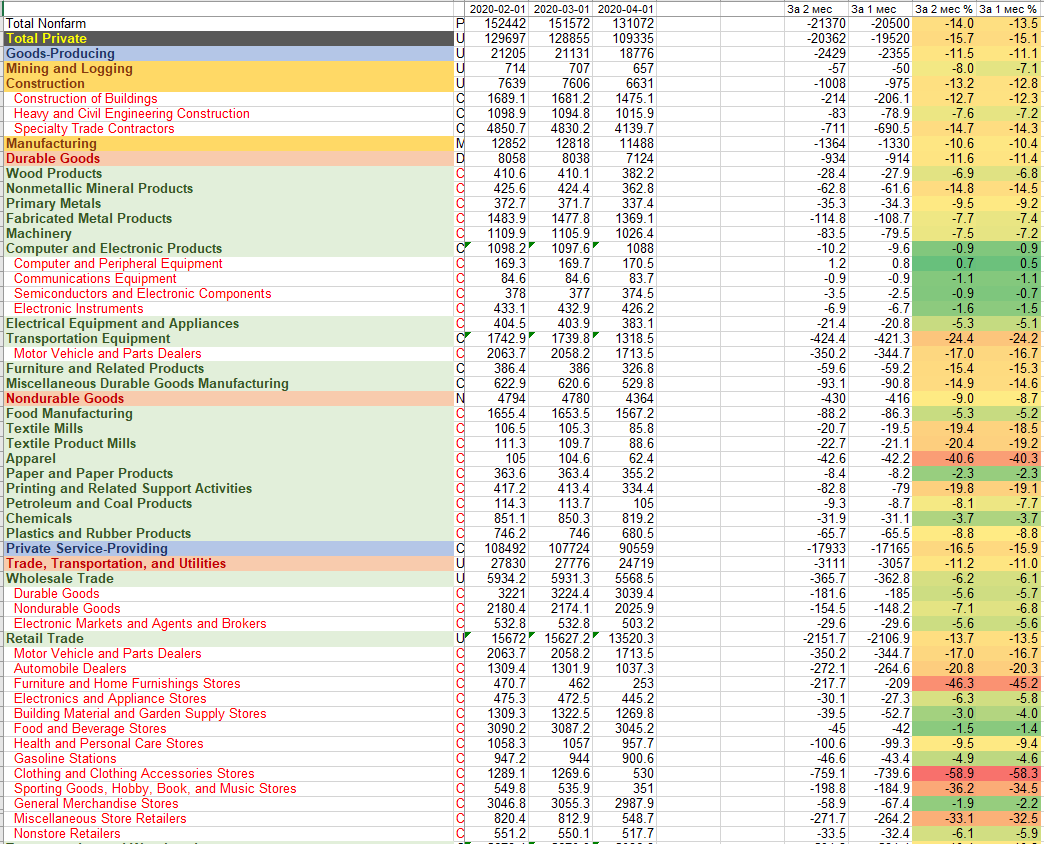Click Computer and Peripheral Equipment label
The image size is (1044, 844).
[119, 264]
